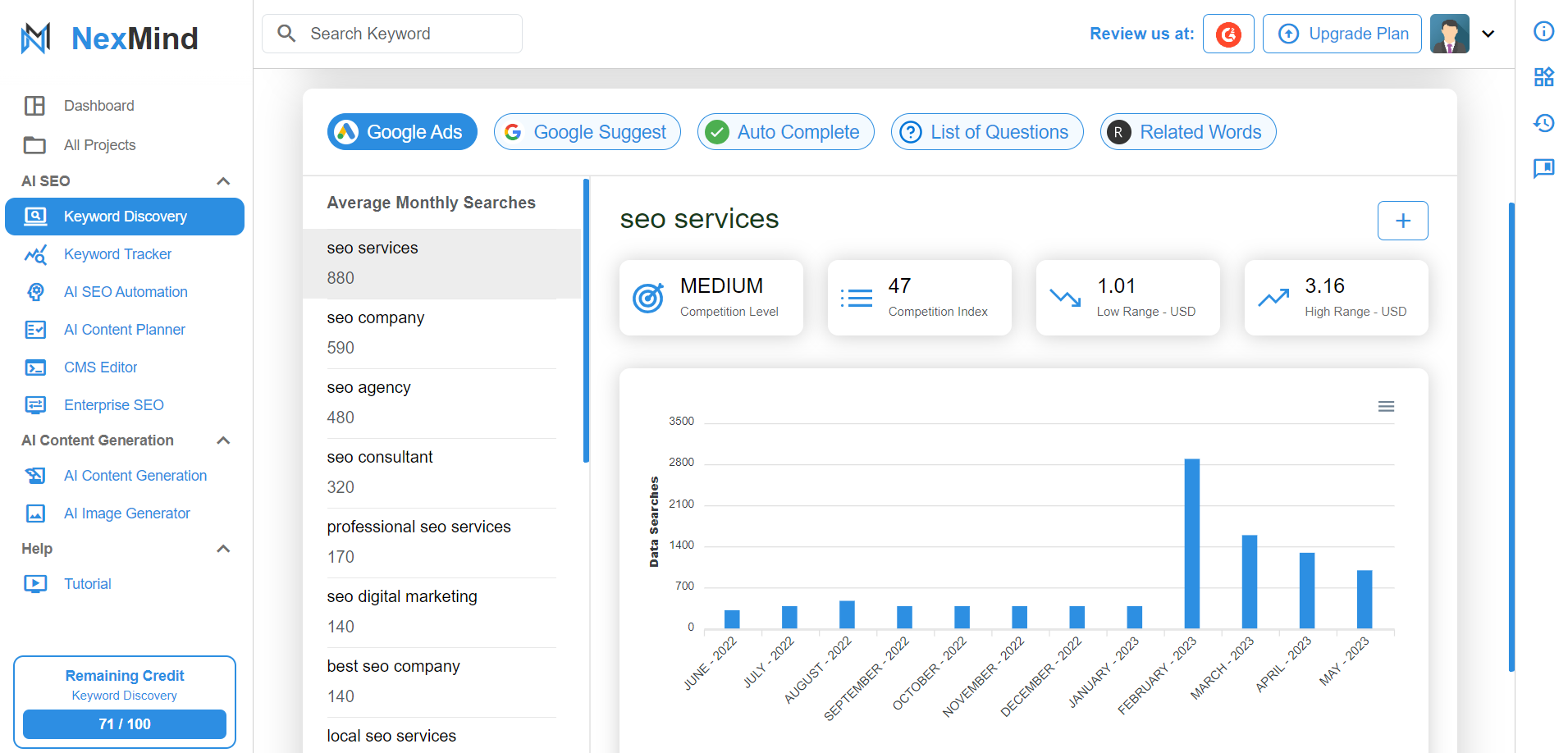The width and height of the screenshot is (1568, 753).
Task: Select the 'best seo company' keyword row
Action: click(x=441, y=682)
